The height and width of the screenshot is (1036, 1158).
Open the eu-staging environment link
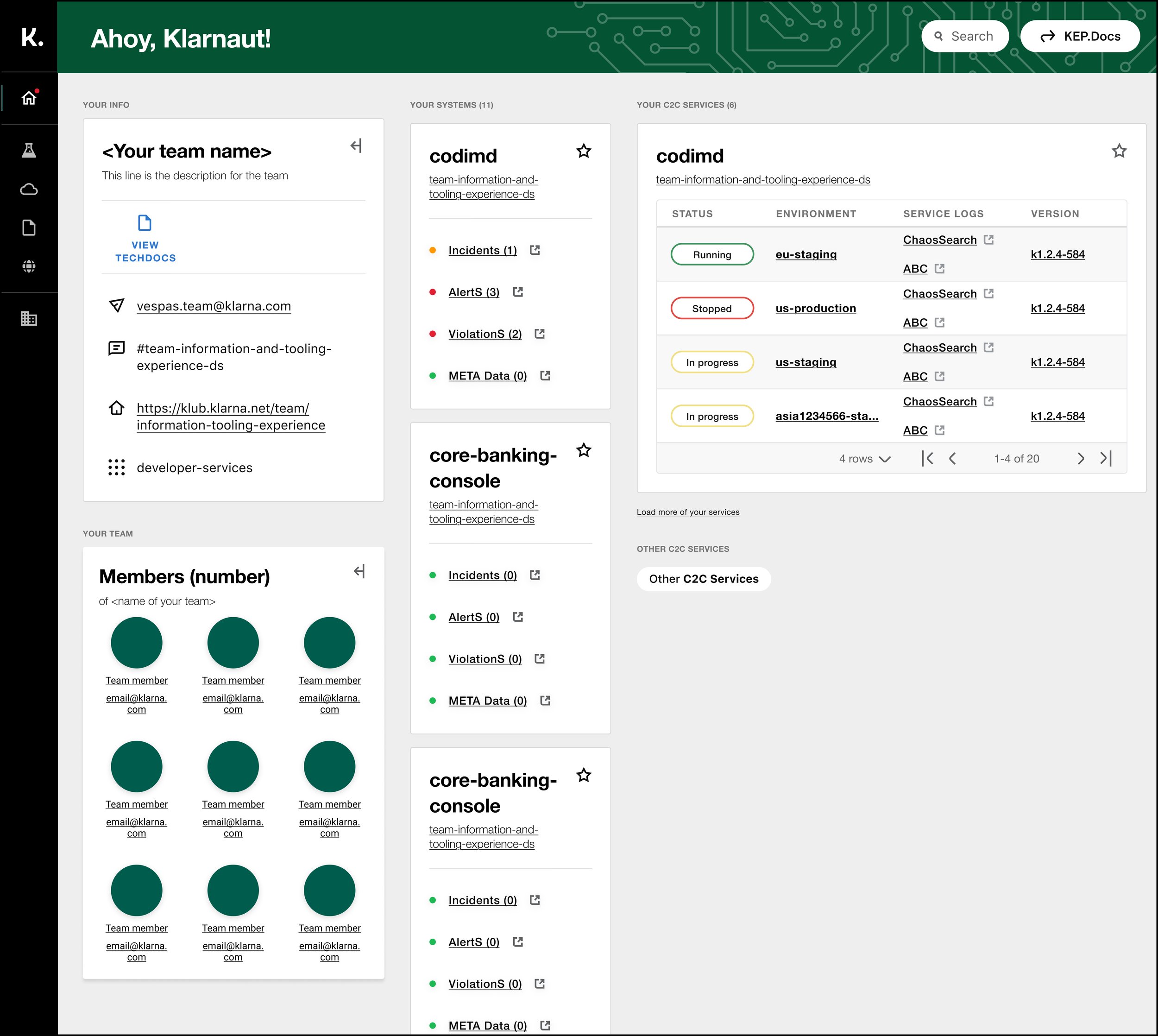coord(806,254)
